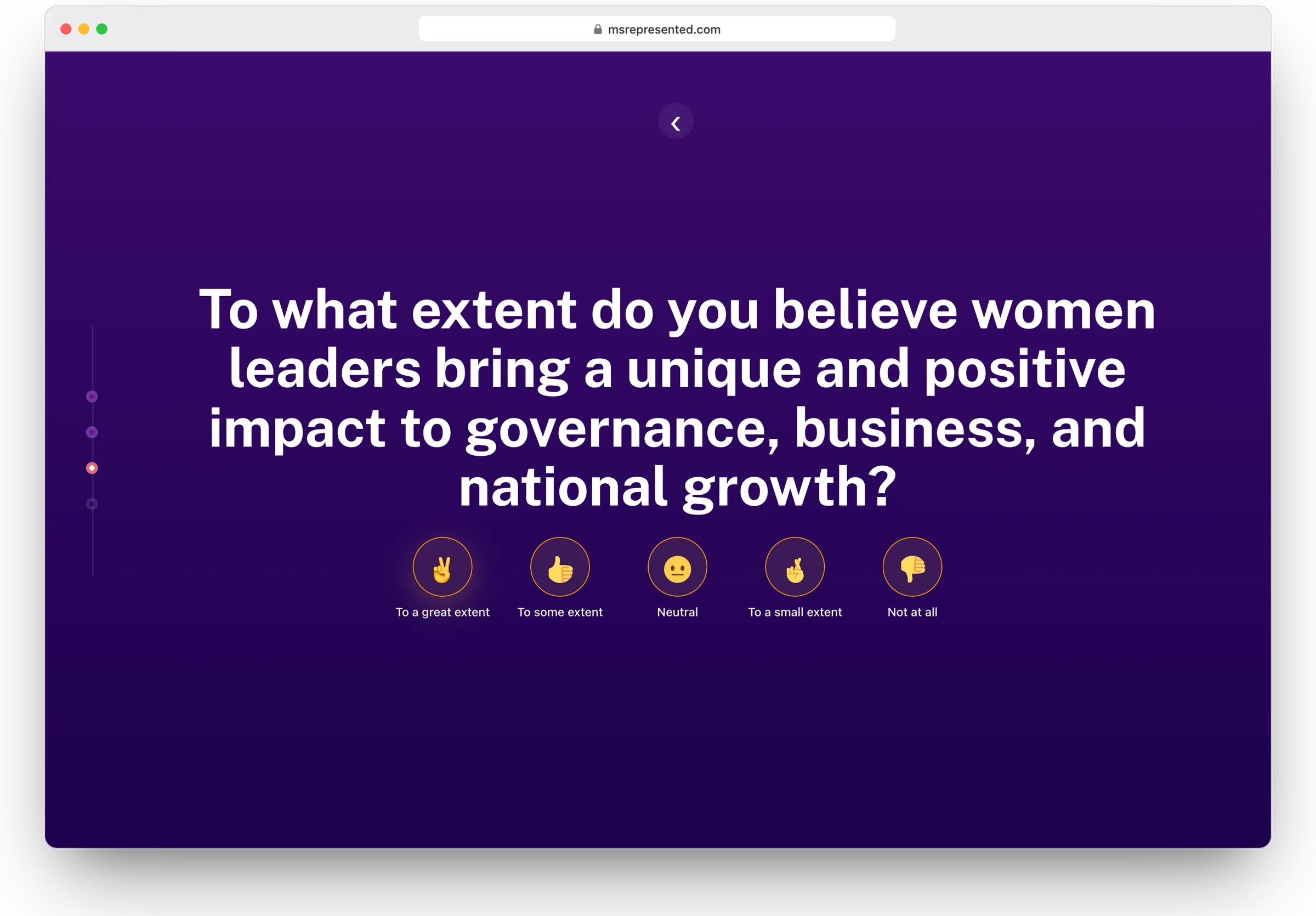Click the "To a great extent" label
1316x916 pixels.
point(443,612)
